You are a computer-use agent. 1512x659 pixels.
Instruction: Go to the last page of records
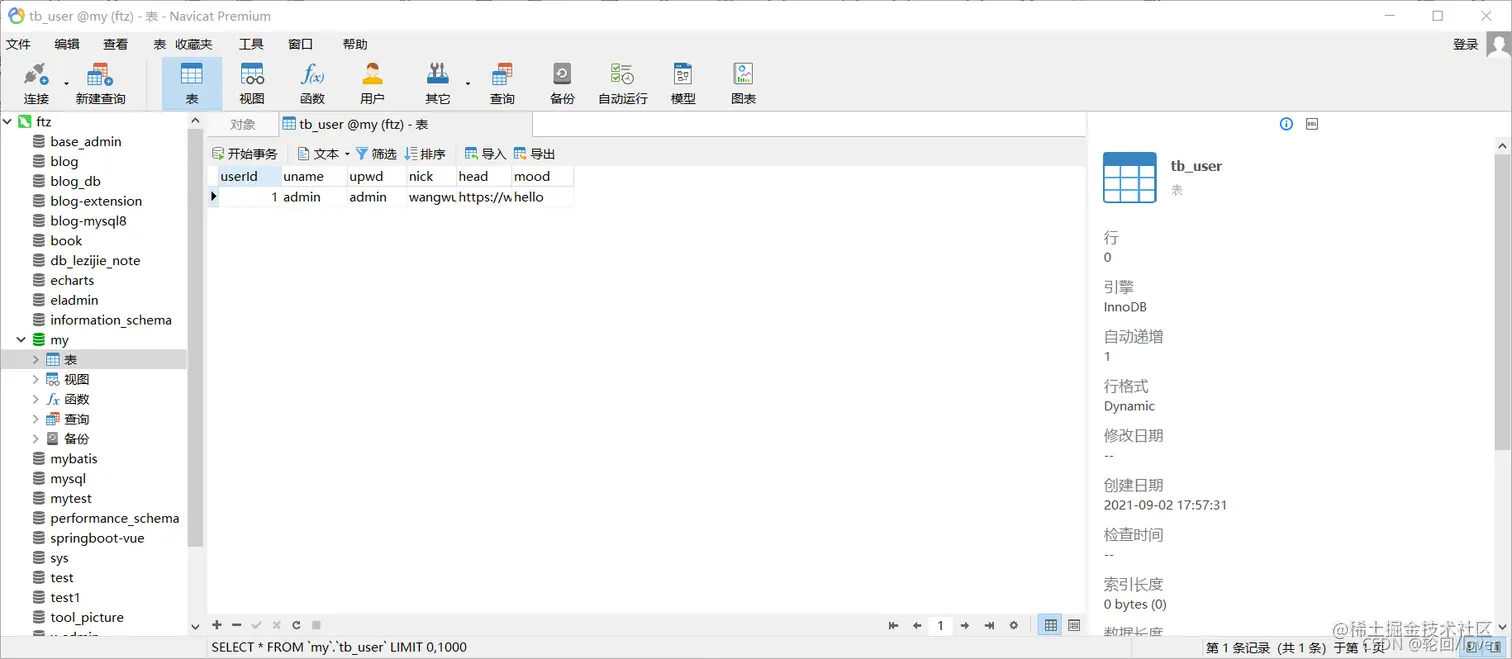click(989, 626)
